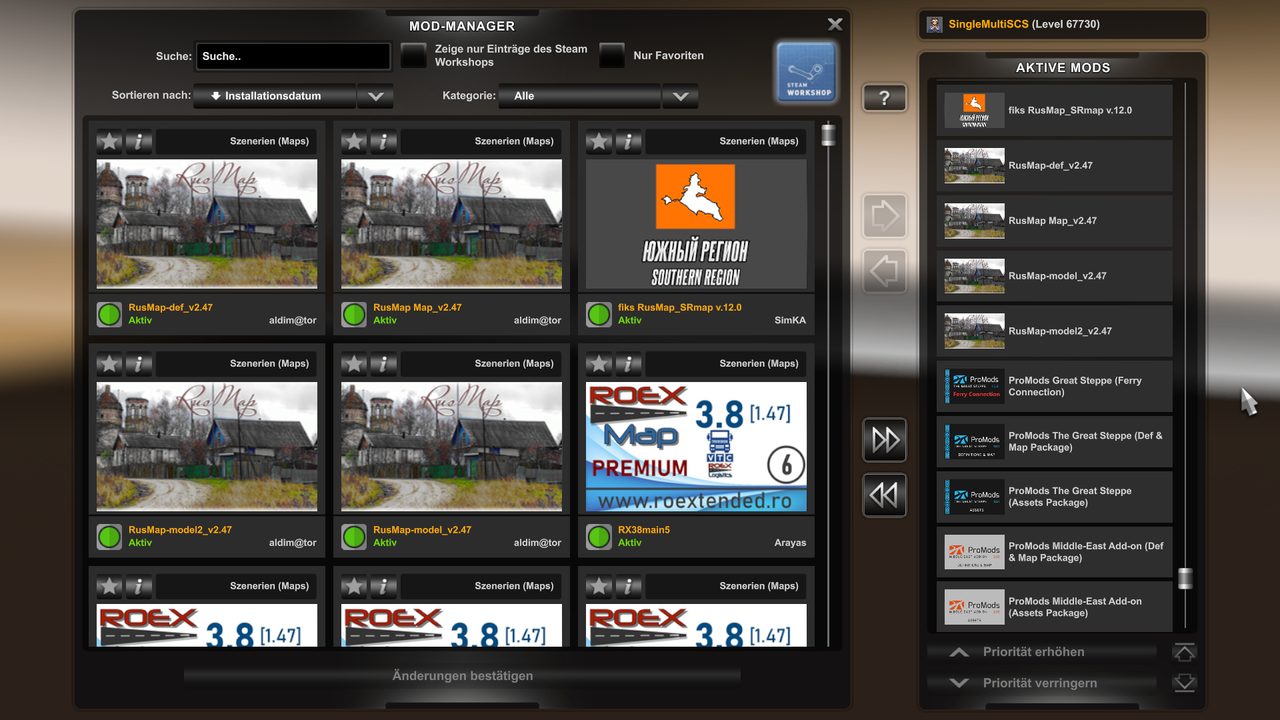Click the RusMap Map_v2.47 thumbnail image
The width and height of the screenshot is (1280, 720).
(x=452, y=224)
